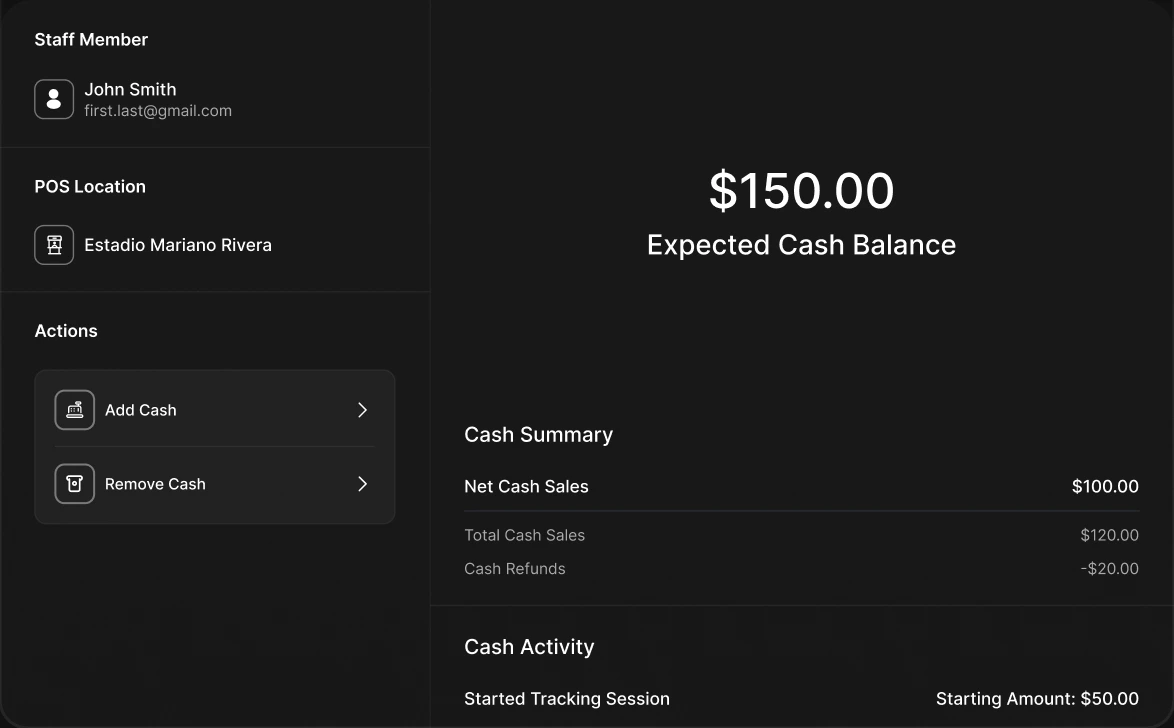
Task: Click the first.last@gmail.com email address
Action: click(x=158, y=111)
